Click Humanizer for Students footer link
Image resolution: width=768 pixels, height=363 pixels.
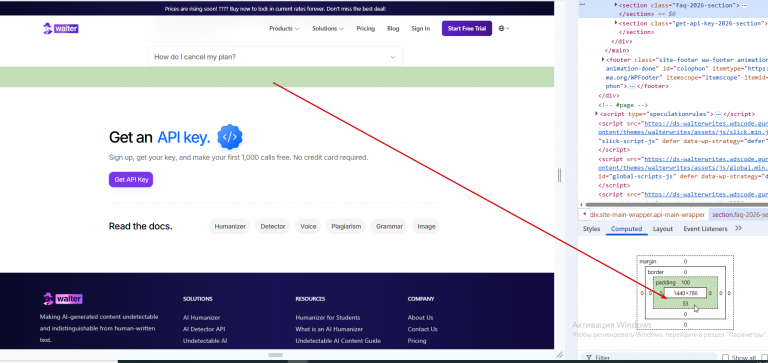click(328, 317)
